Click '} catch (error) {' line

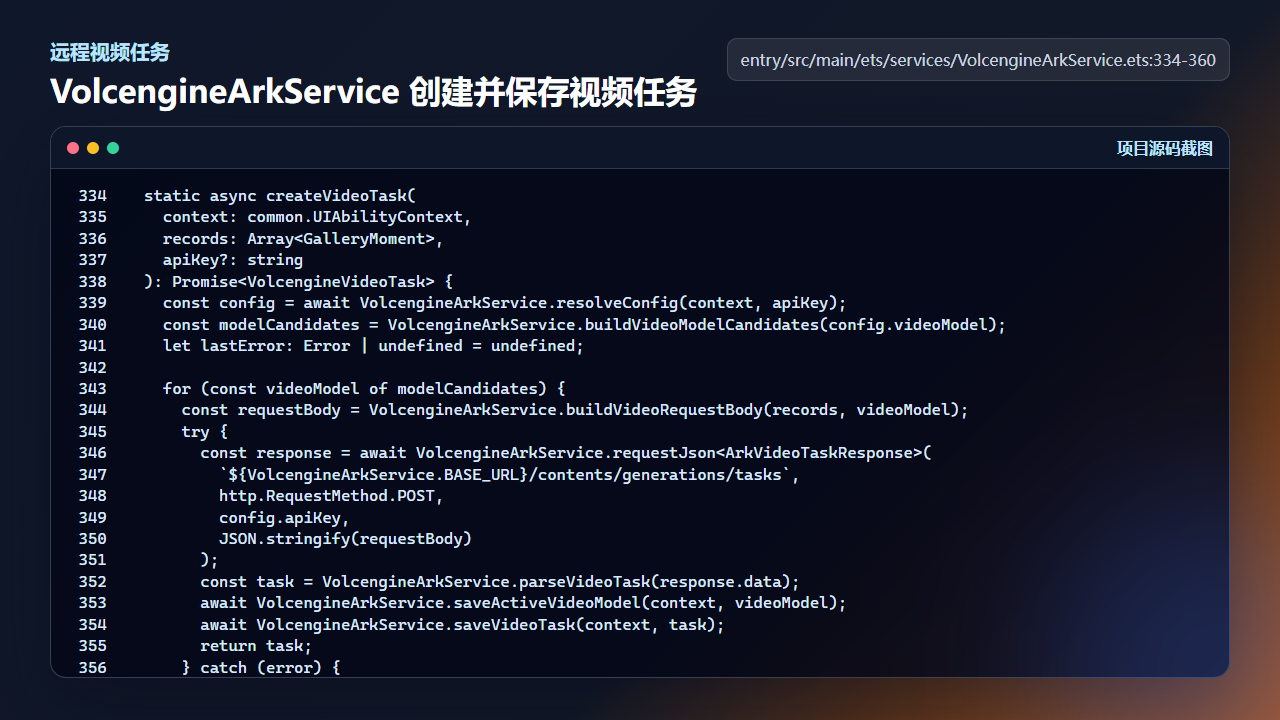260,667
